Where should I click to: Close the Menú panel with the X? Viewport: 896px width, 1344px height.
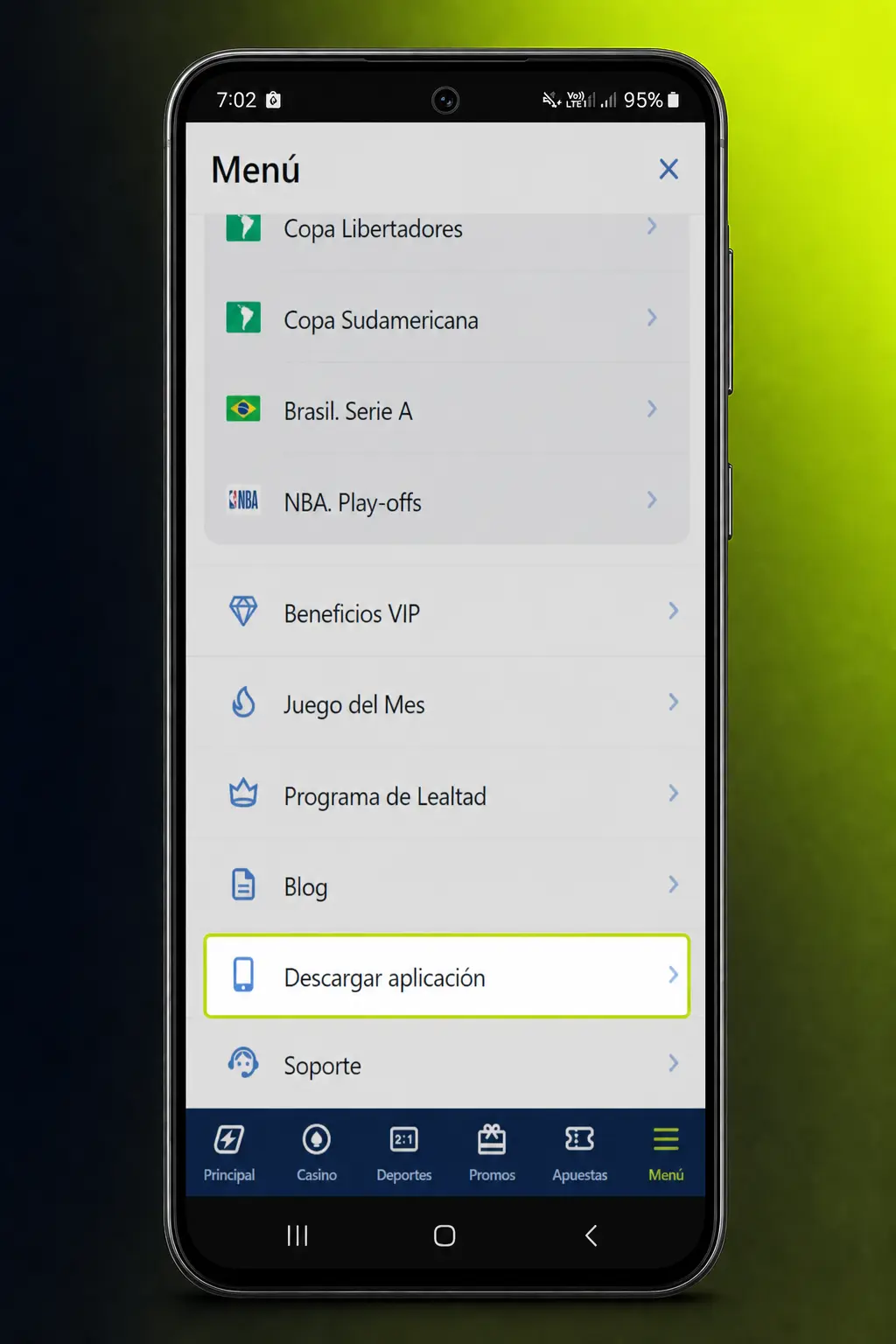pyautogui.click(x=668, y=169)
